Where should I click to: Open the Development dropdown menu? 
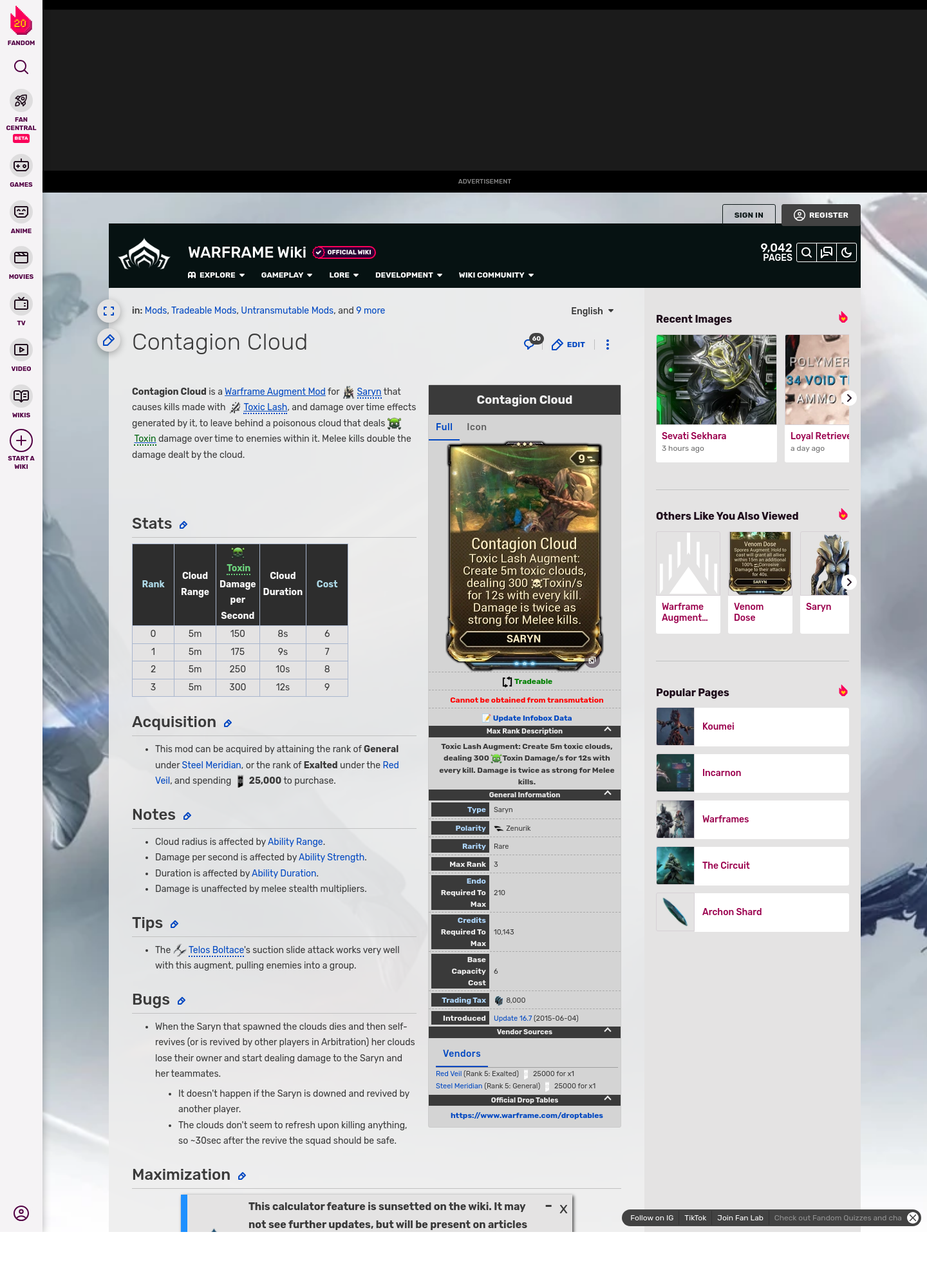pyautogui.click(x=409, y=275)
